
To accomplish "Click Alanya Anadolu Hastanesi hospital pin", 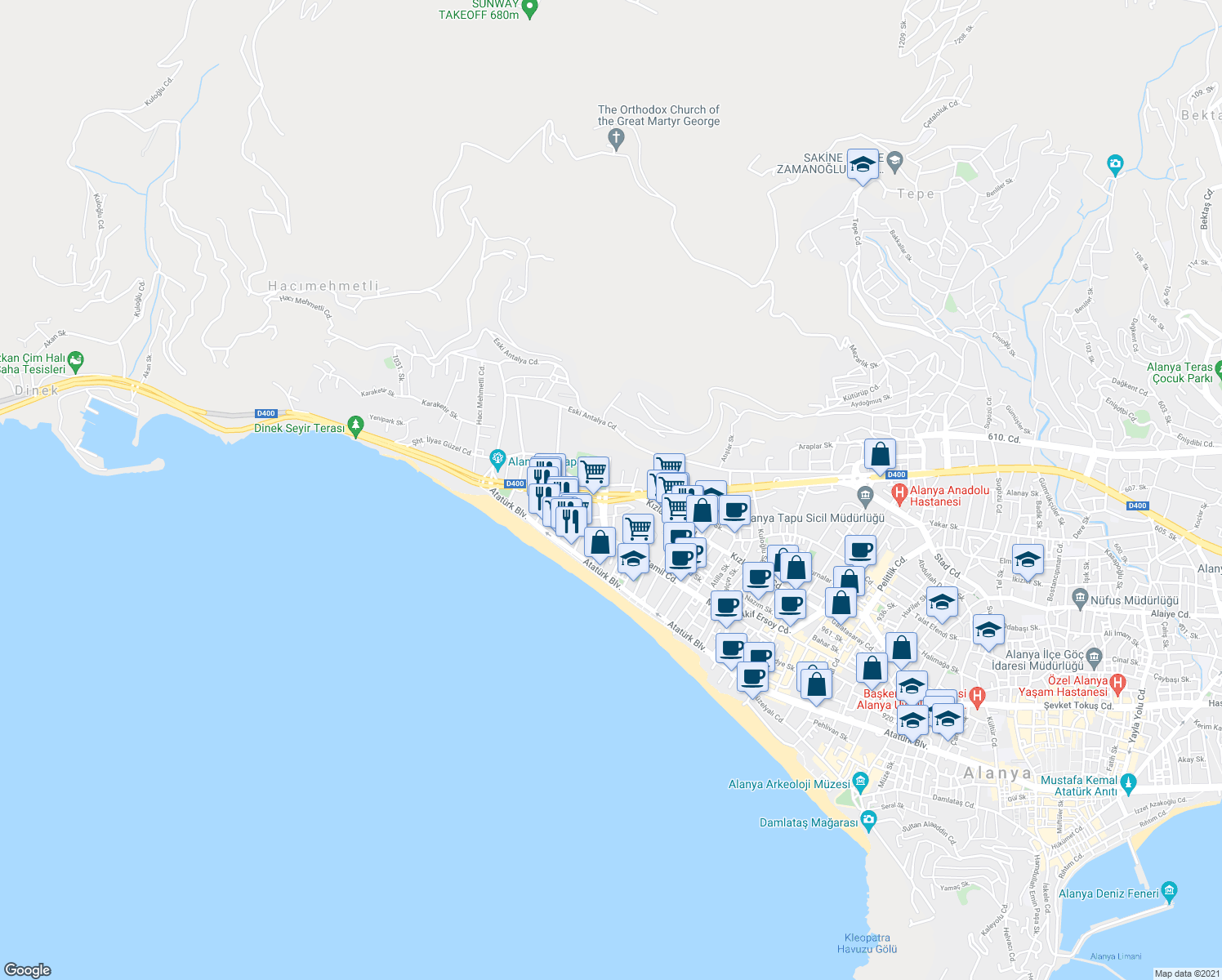I will [x=899, y=492].
